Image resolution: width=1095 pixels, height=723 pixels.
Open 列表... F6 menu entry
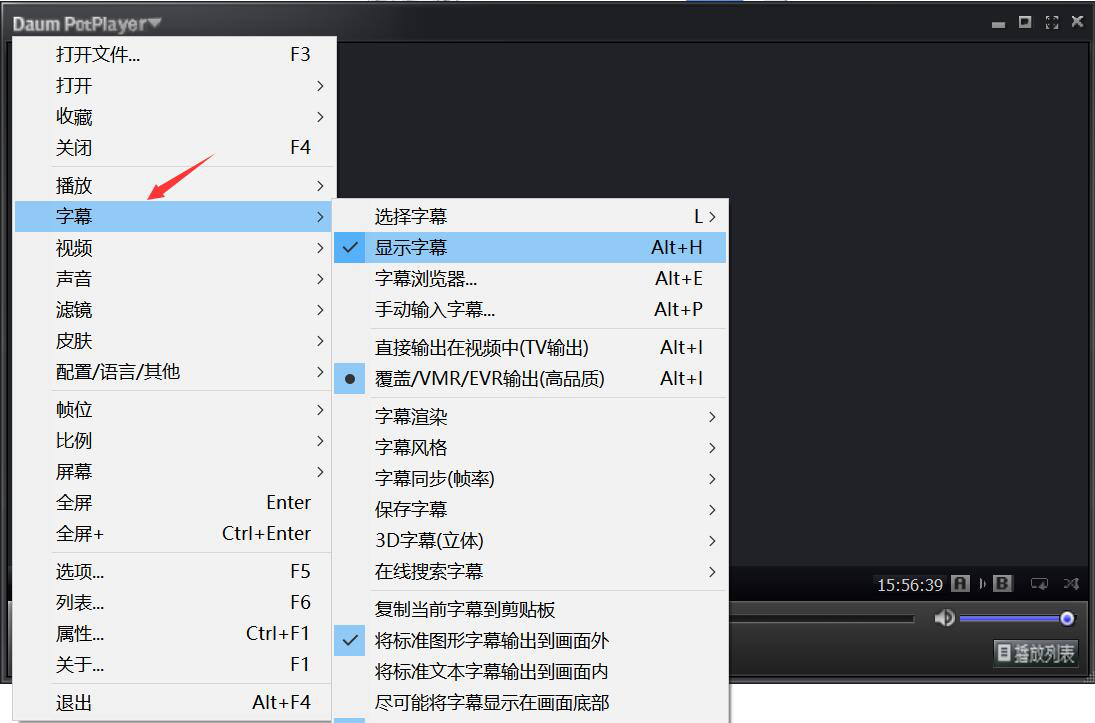tap(175, 602)
